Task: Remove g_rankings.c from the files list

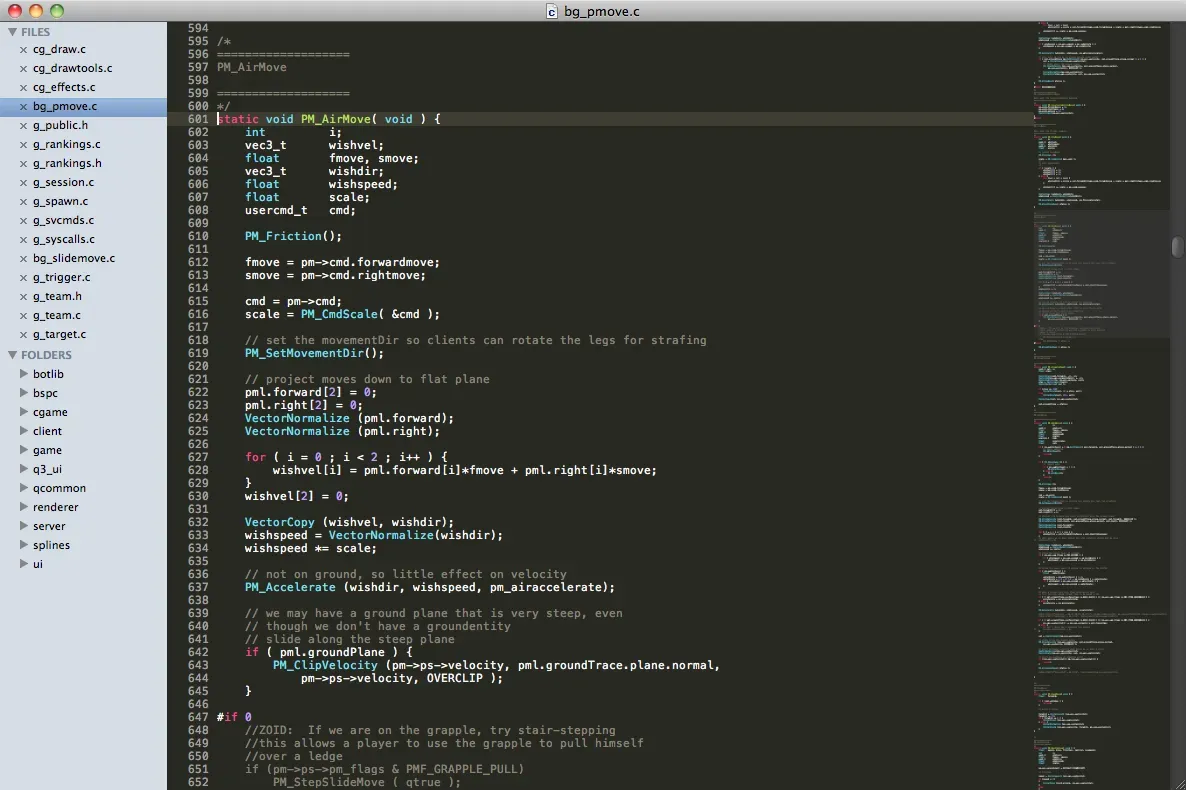Action: pyautogui.click(x=22, y=144)
